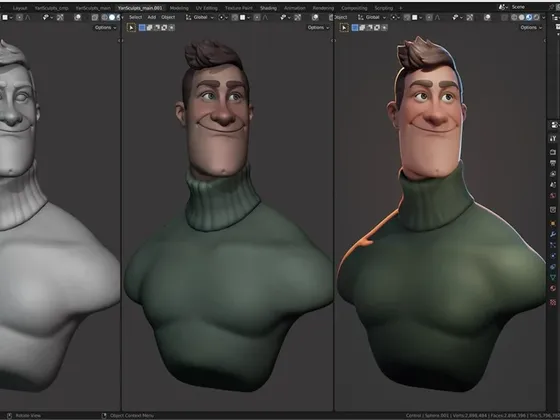Select Tweak tool in right viewport
The image size is (560, 420).
point(344,28)
